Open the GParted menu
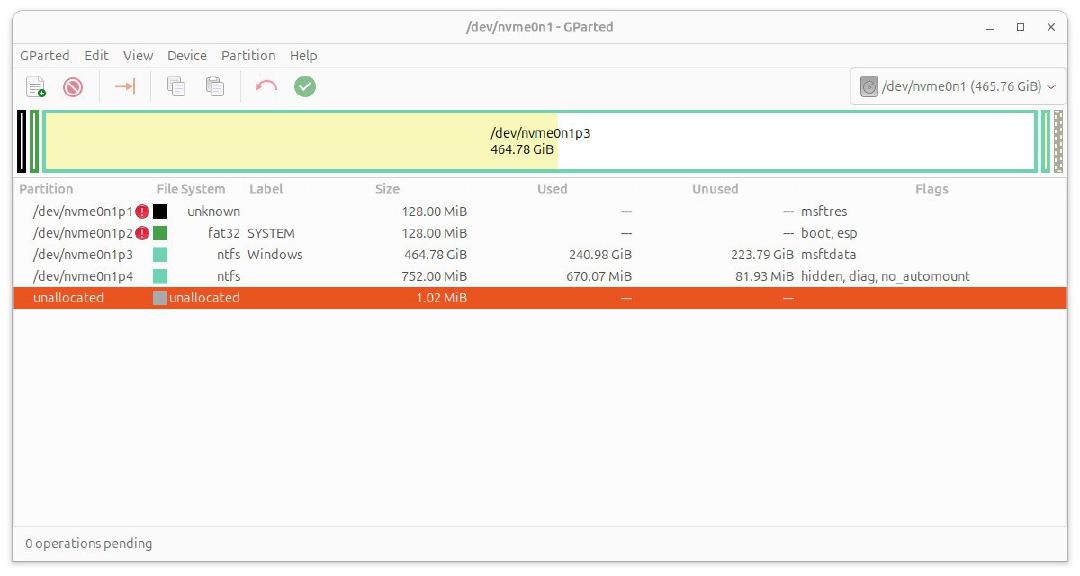The image size is (1080, 576). [x=44, y=55]
